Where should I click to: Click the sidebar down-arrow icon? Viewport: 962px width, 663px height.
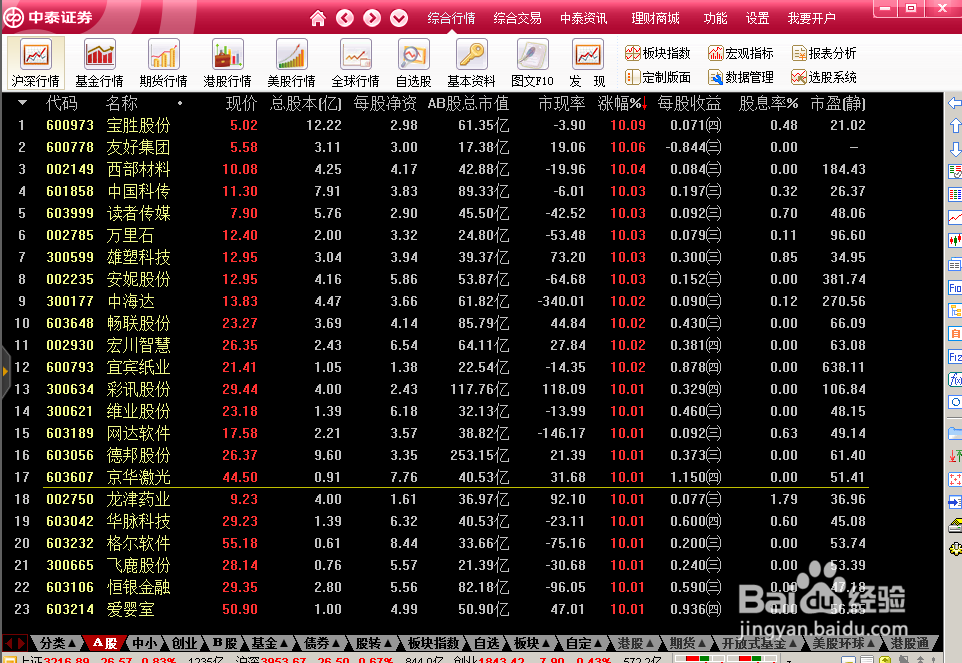click(x=955, y=149)
